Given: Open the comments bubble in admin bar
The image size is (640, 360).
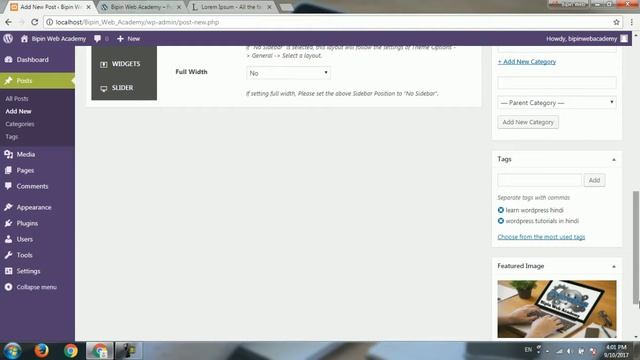Looking at the screenshot, I should coord(97,39).
